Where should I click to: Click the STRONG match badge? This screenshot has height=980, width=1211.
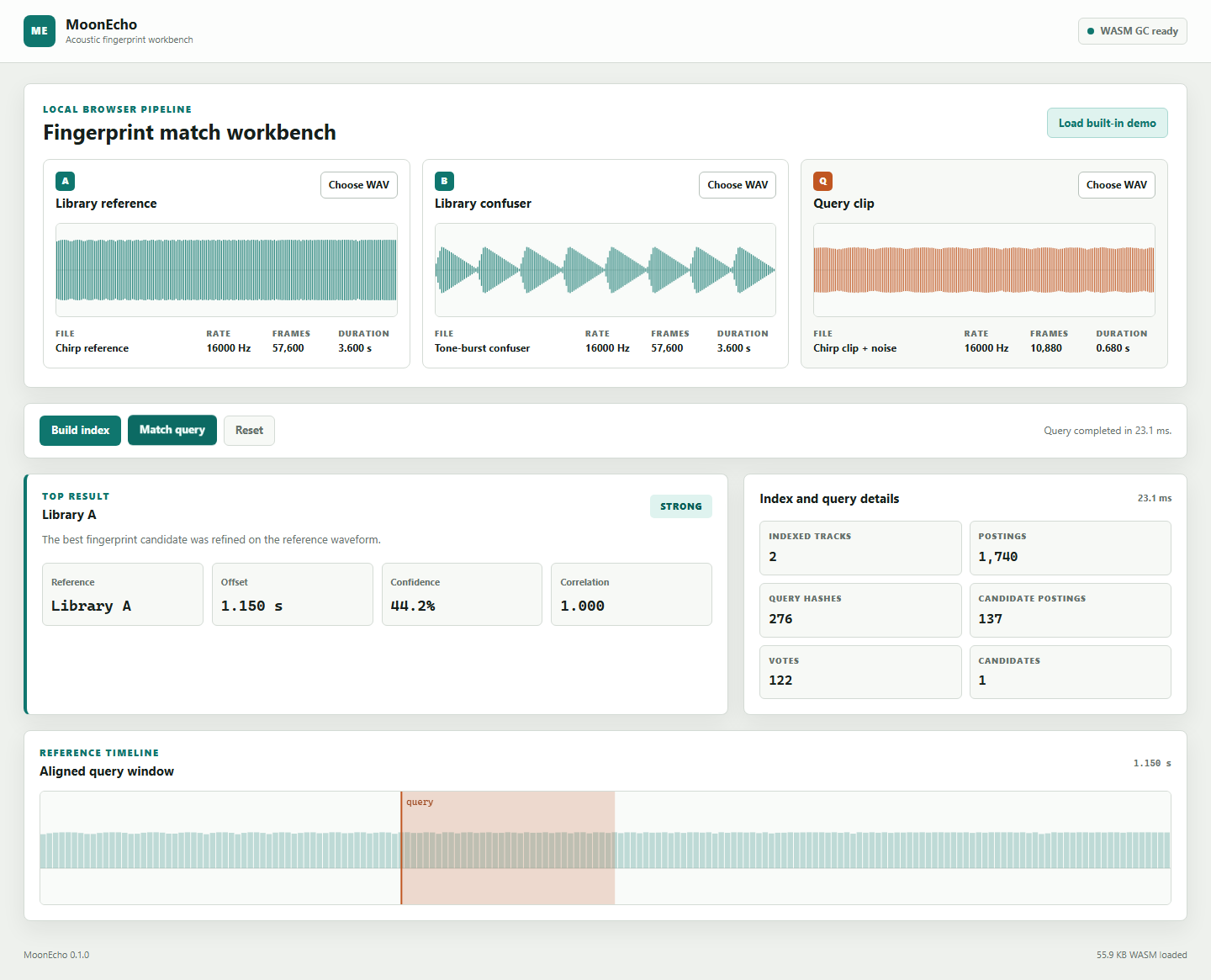[681, 506]
